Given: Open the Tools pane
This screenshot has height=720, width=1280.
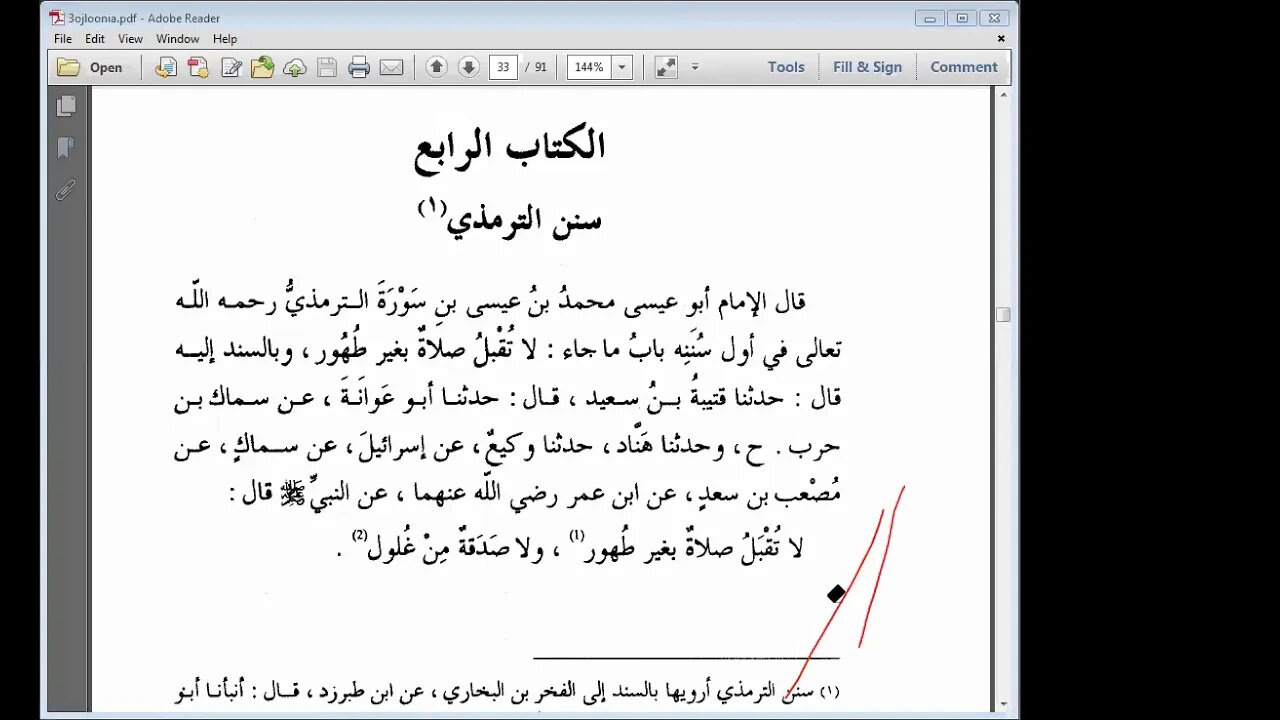Looking at the screenshot, I should [786, 67].
